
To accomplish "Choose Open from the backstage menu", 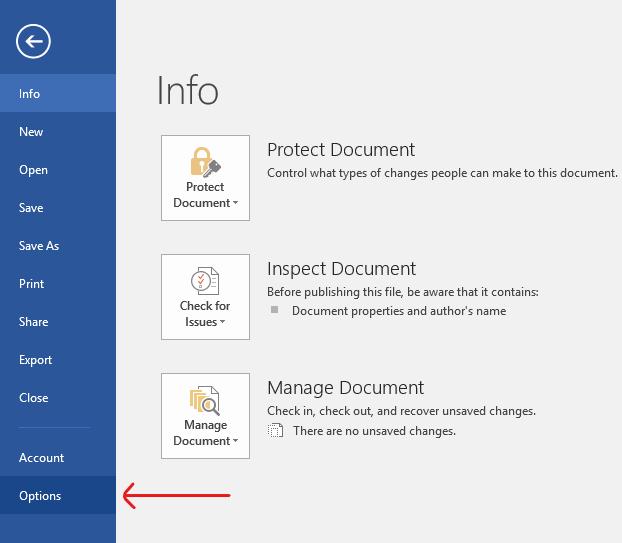I will pyautogui.click(x=58, y=170).
